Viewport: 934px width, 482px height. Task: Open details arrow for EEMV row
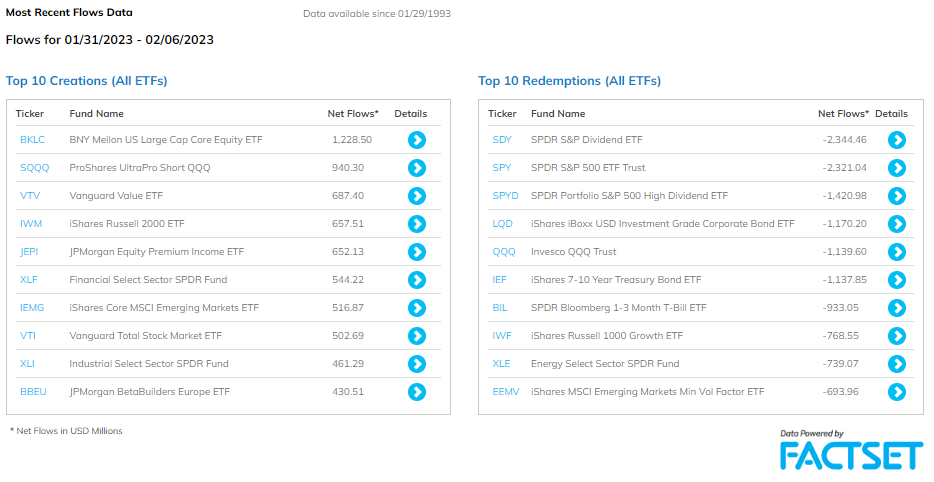point(897,392)
